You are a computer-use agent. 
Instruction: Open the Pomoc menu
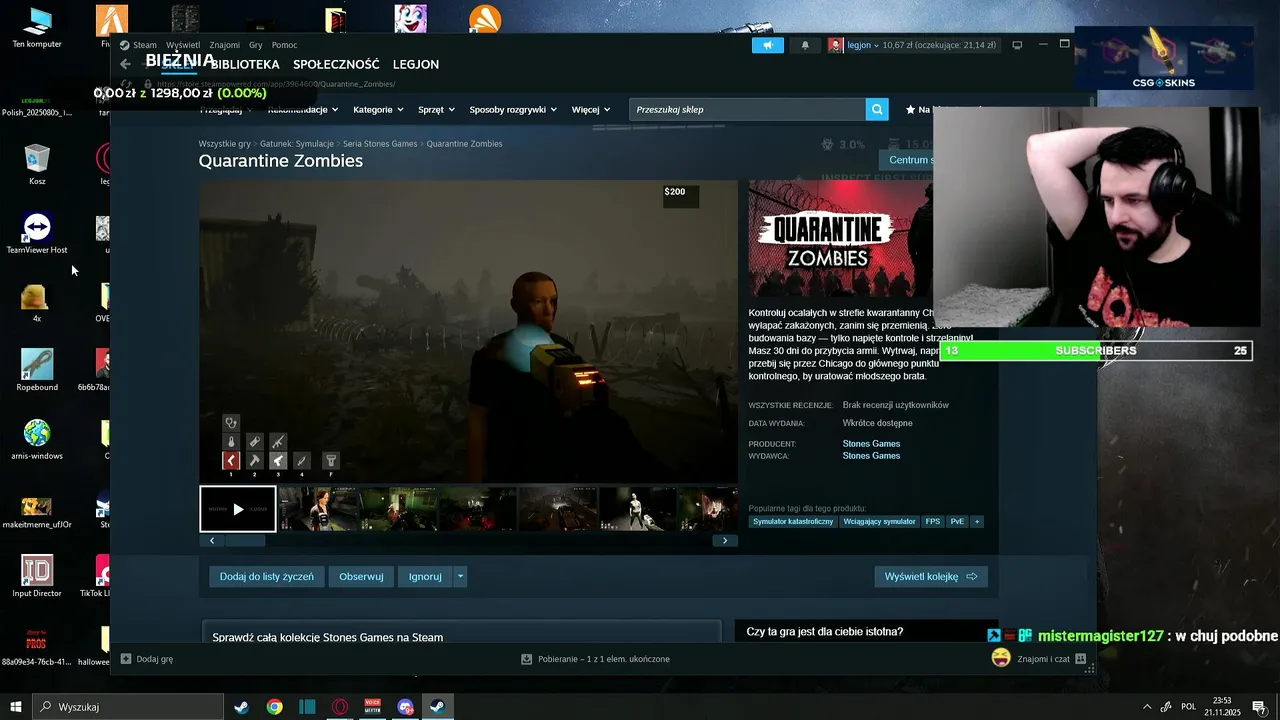point(284,45)
